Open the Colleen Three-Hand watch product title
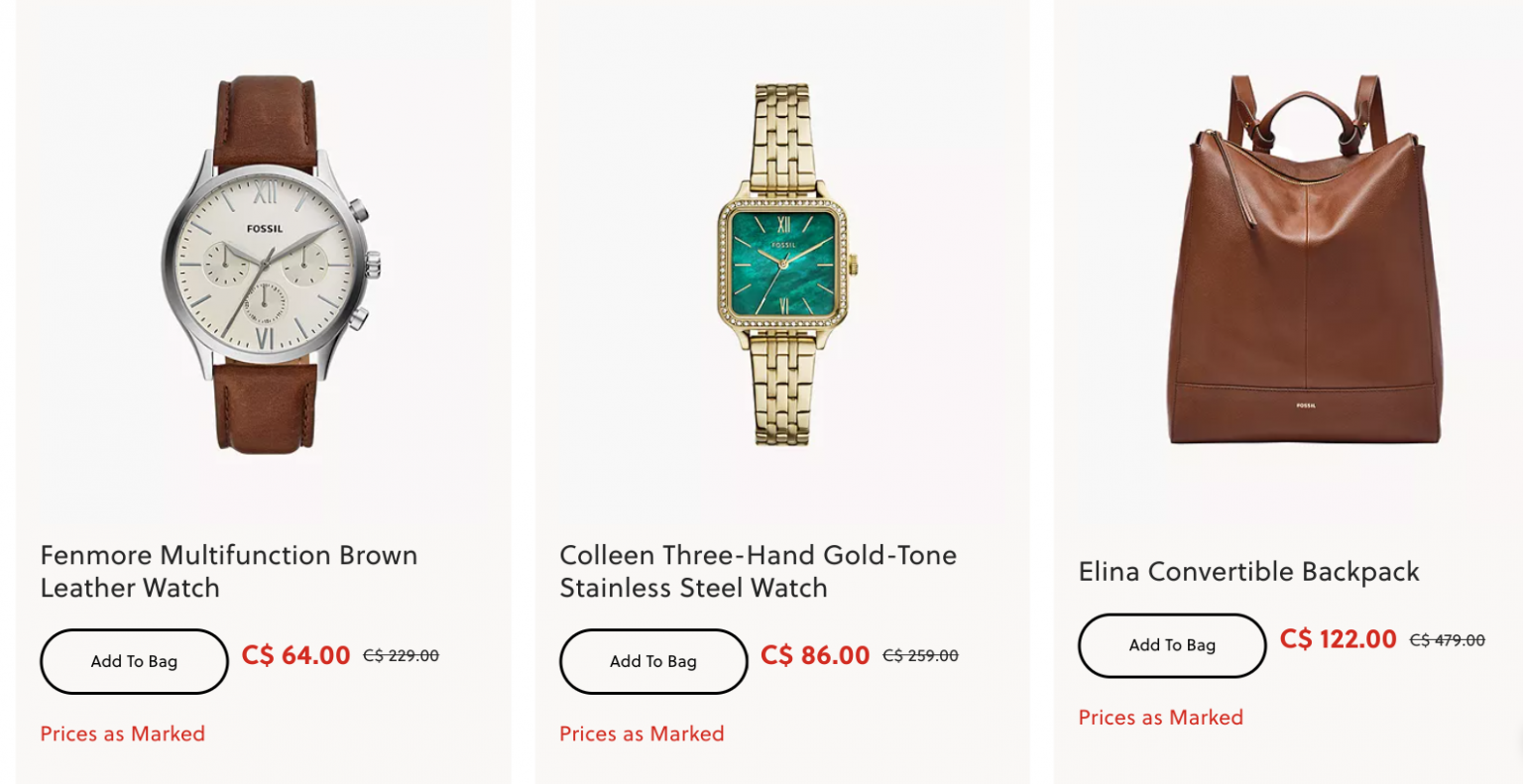1523x784 pixels. tap(759, 571)
